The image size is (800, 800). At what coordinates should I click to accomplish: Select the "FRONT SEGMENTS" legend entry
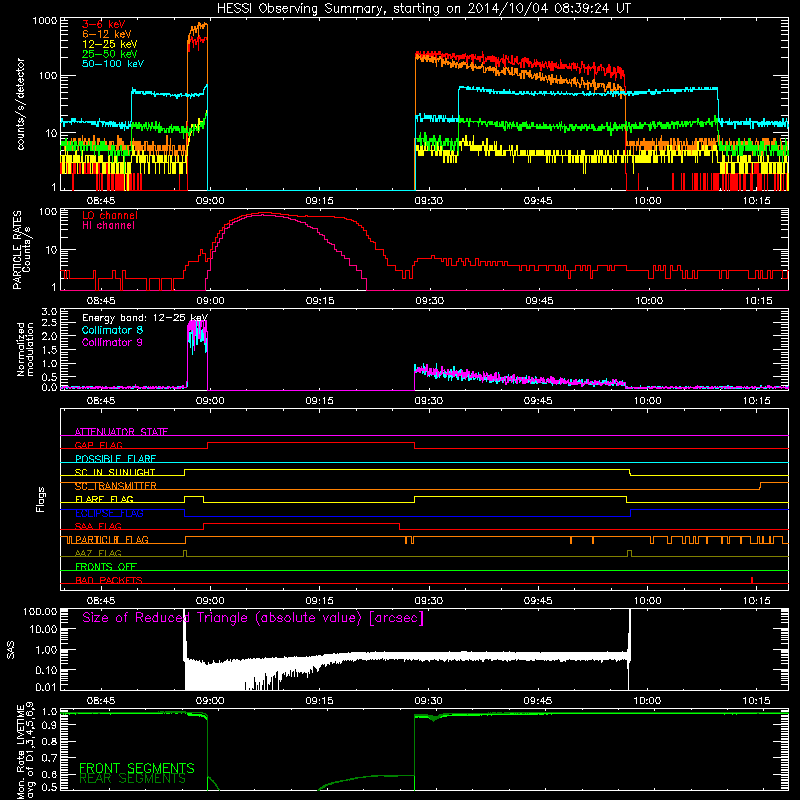pos(136,768)
